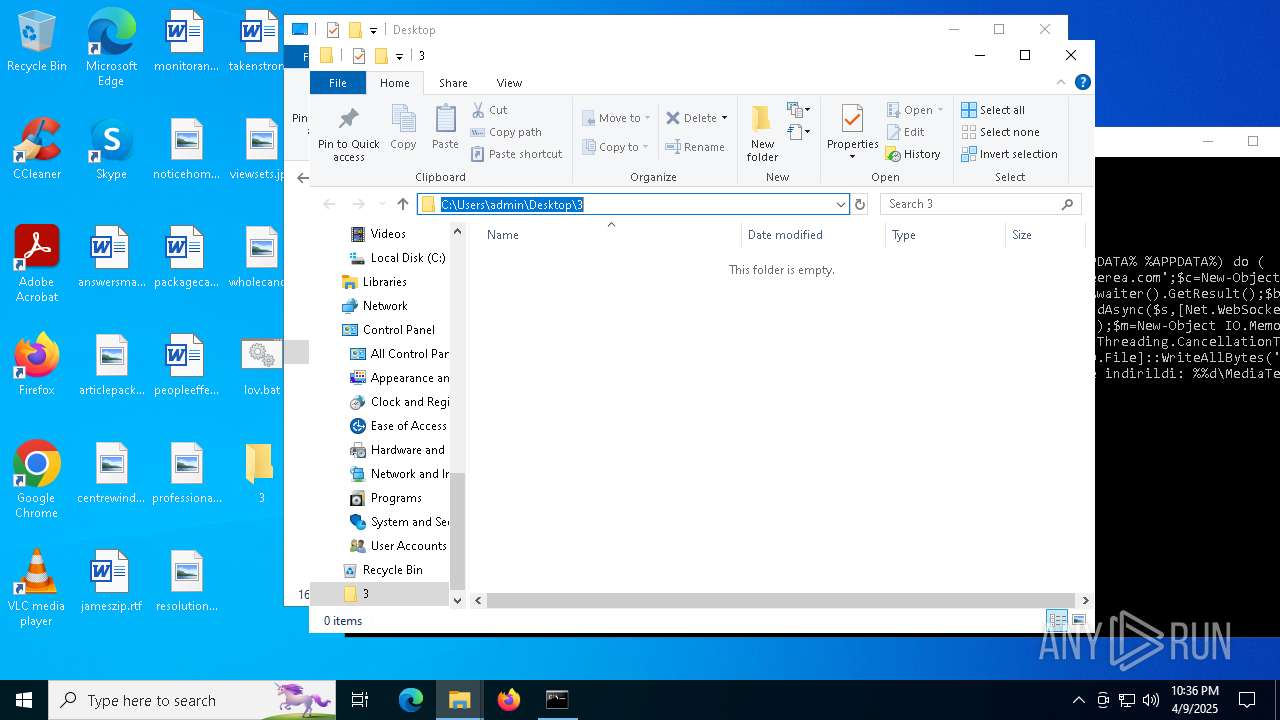Click the volume tray icon
The width and height of the screenshot is (1280, 720).
pyautogui.click(x=1151, y=700)
